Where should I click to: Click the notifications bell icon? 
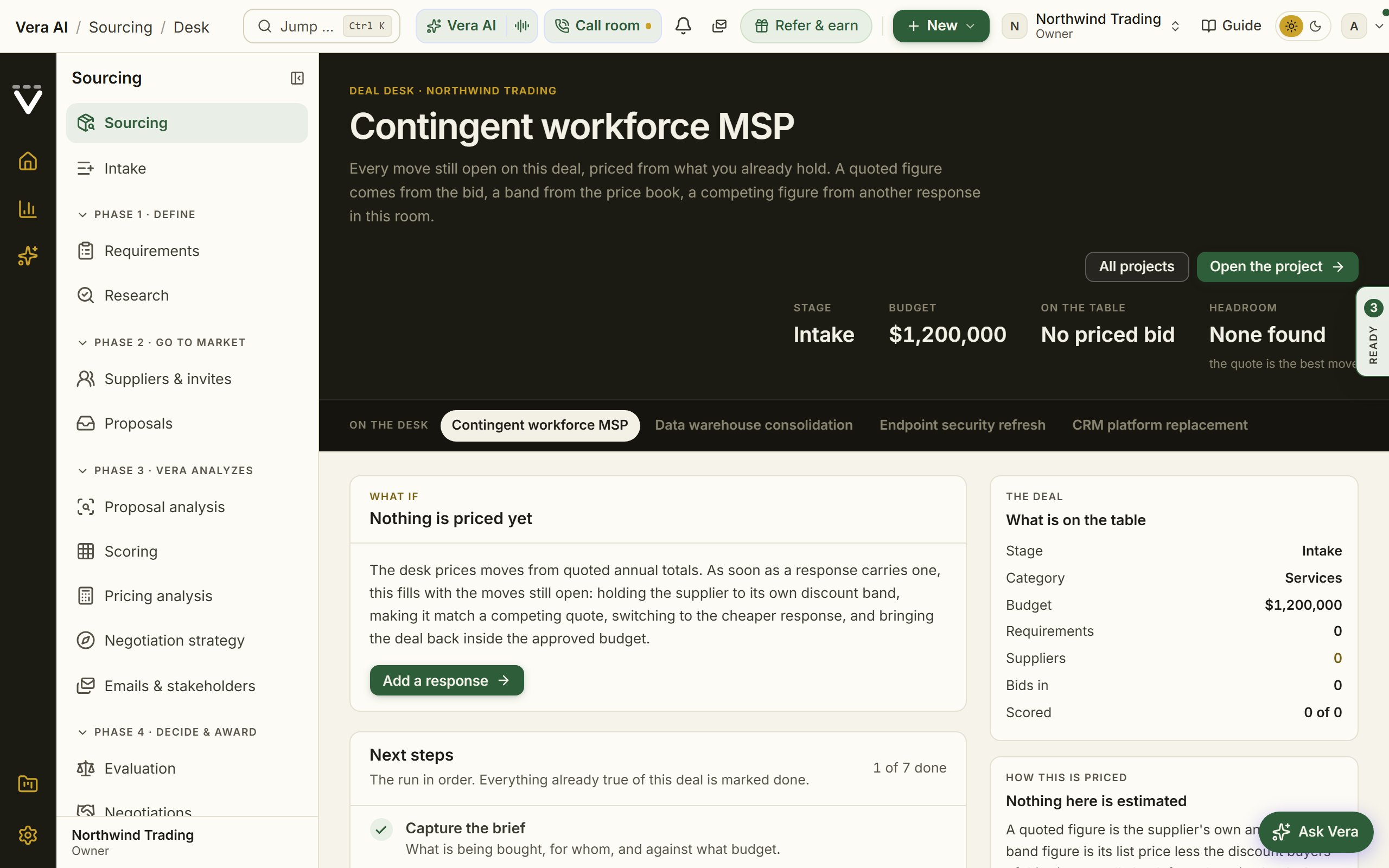point(683,26)
